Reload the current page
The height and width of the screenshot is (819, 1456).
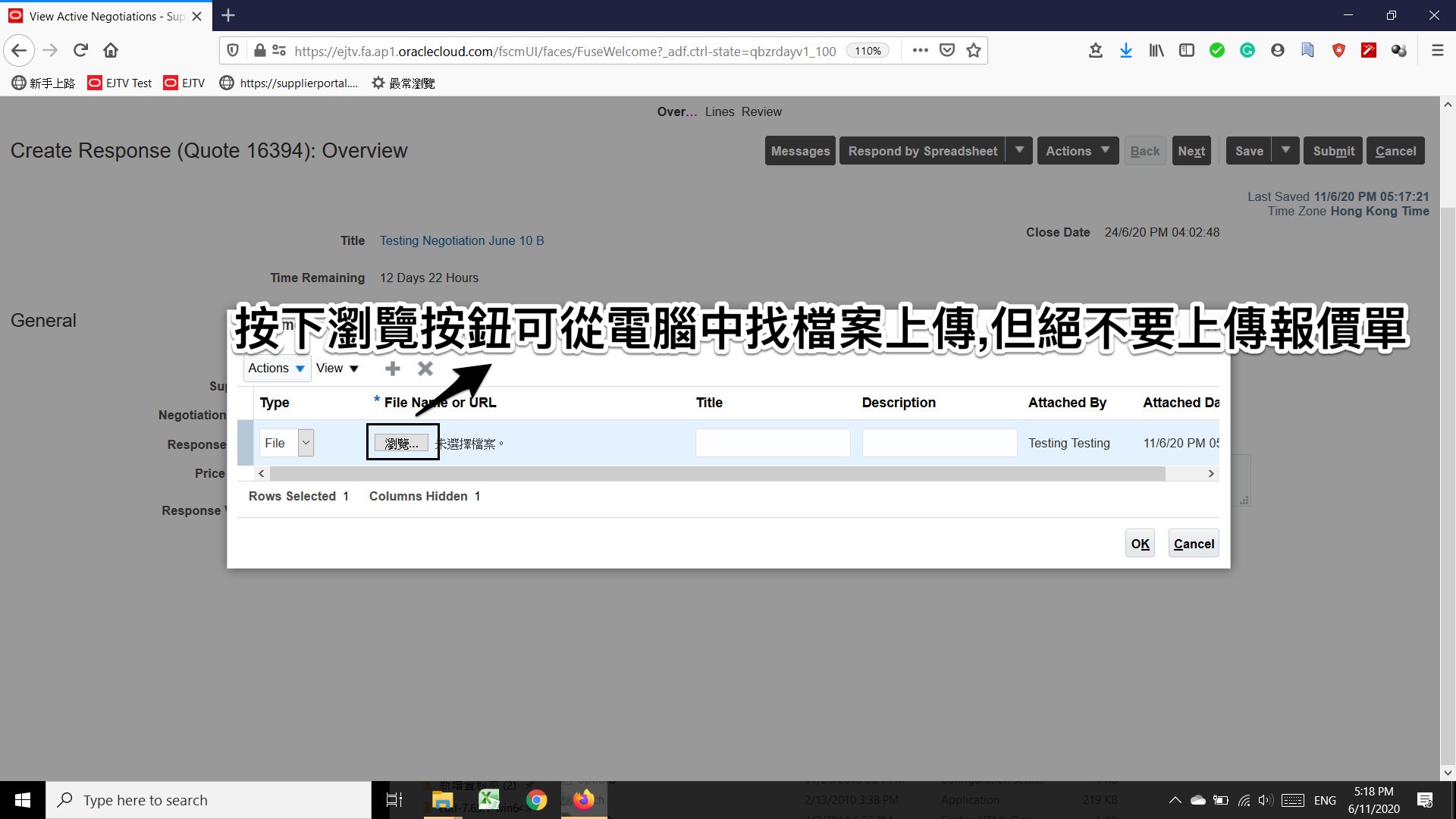pos(80,51)
